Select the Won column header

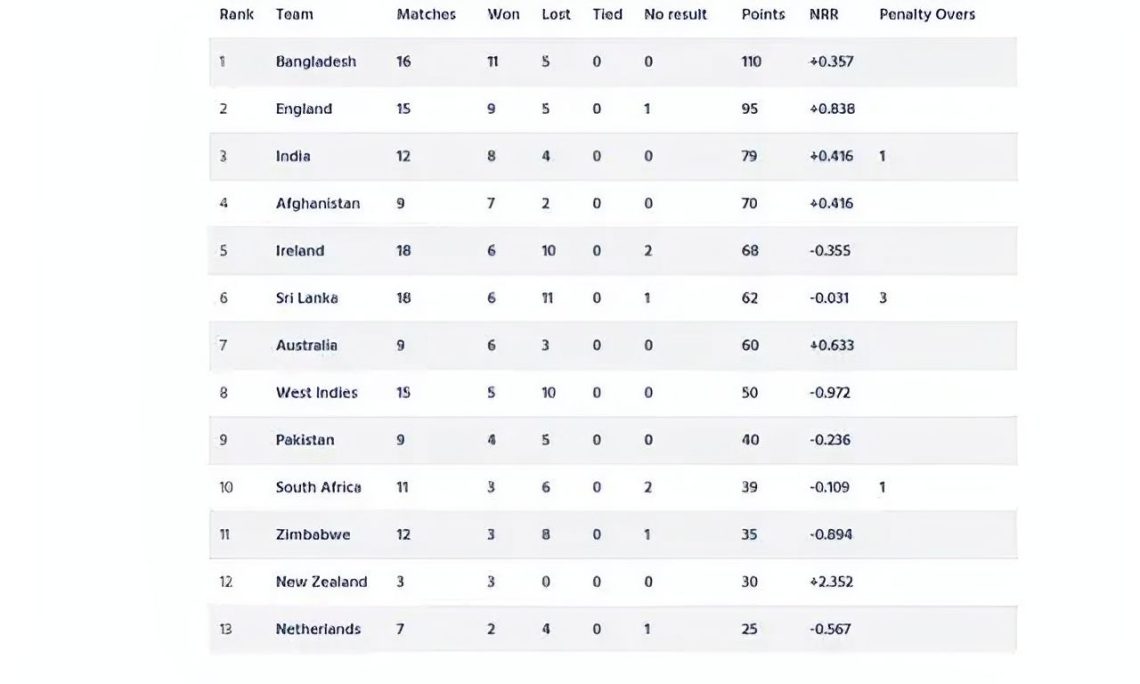pyautogui.click(x=503, y=15)
